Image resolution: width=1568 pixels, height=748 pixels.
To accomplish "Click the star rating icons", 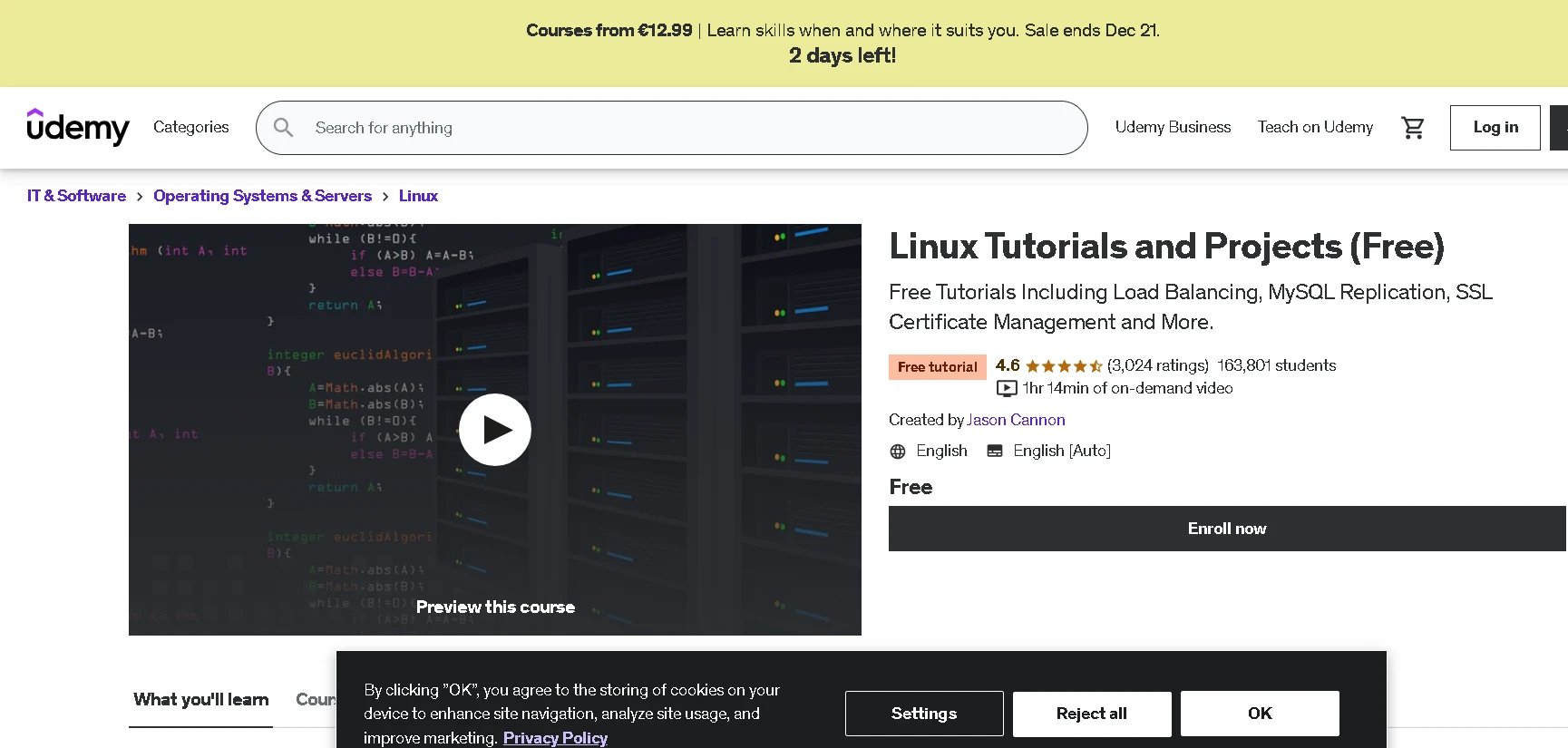I will 1063,366.
